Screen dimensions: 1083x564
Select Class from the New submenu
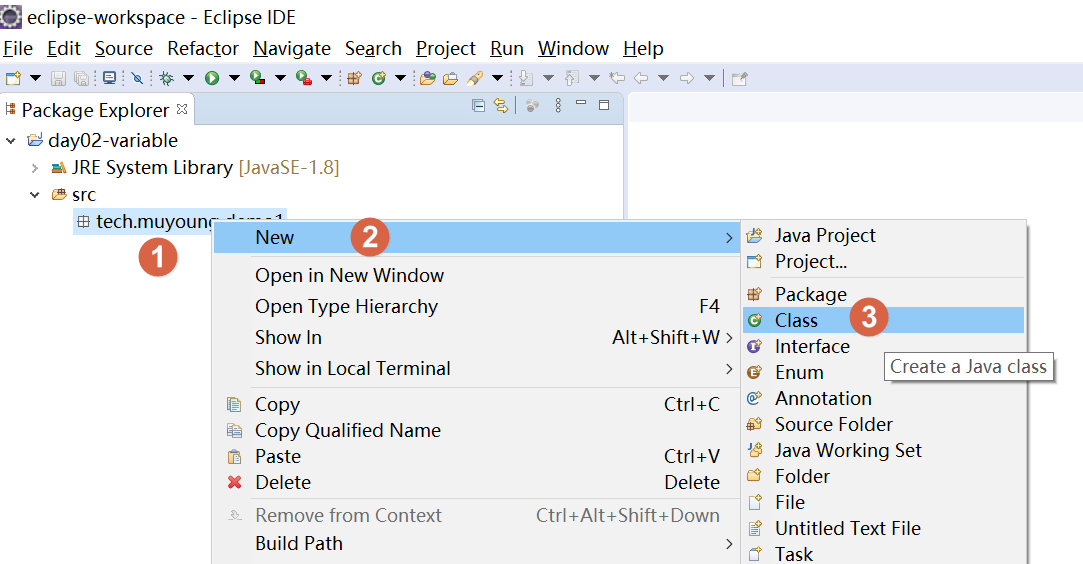pos(796,320)
